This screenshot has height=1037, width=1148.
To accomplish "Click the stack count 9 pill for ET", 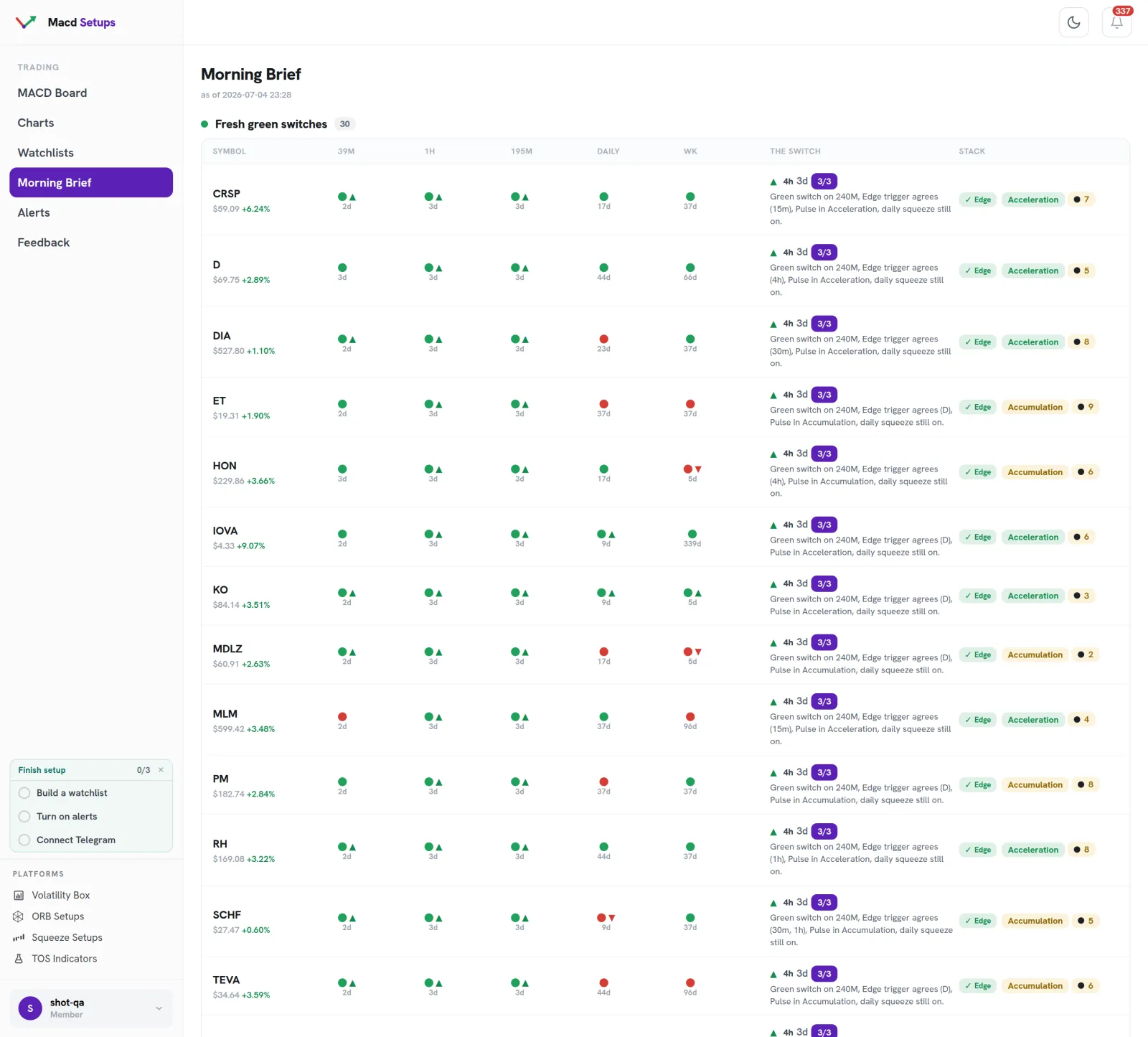I will pos(1086,407).
